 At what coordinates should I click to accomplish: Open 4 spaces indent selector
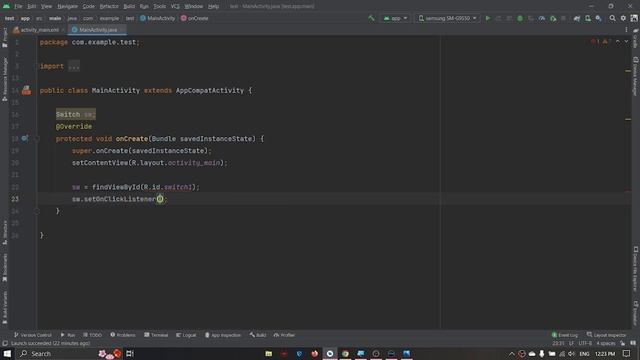pyautogui.click(x=606, y=343)
